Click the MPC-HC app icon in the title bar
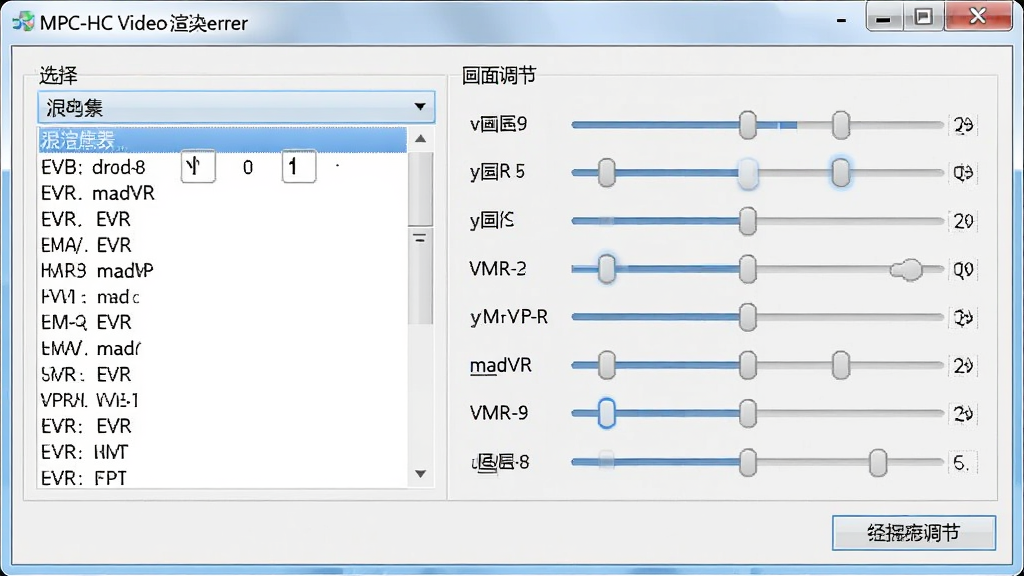Image resolution: width=1024 pixels, height=576 pixels. coord(24,22)
